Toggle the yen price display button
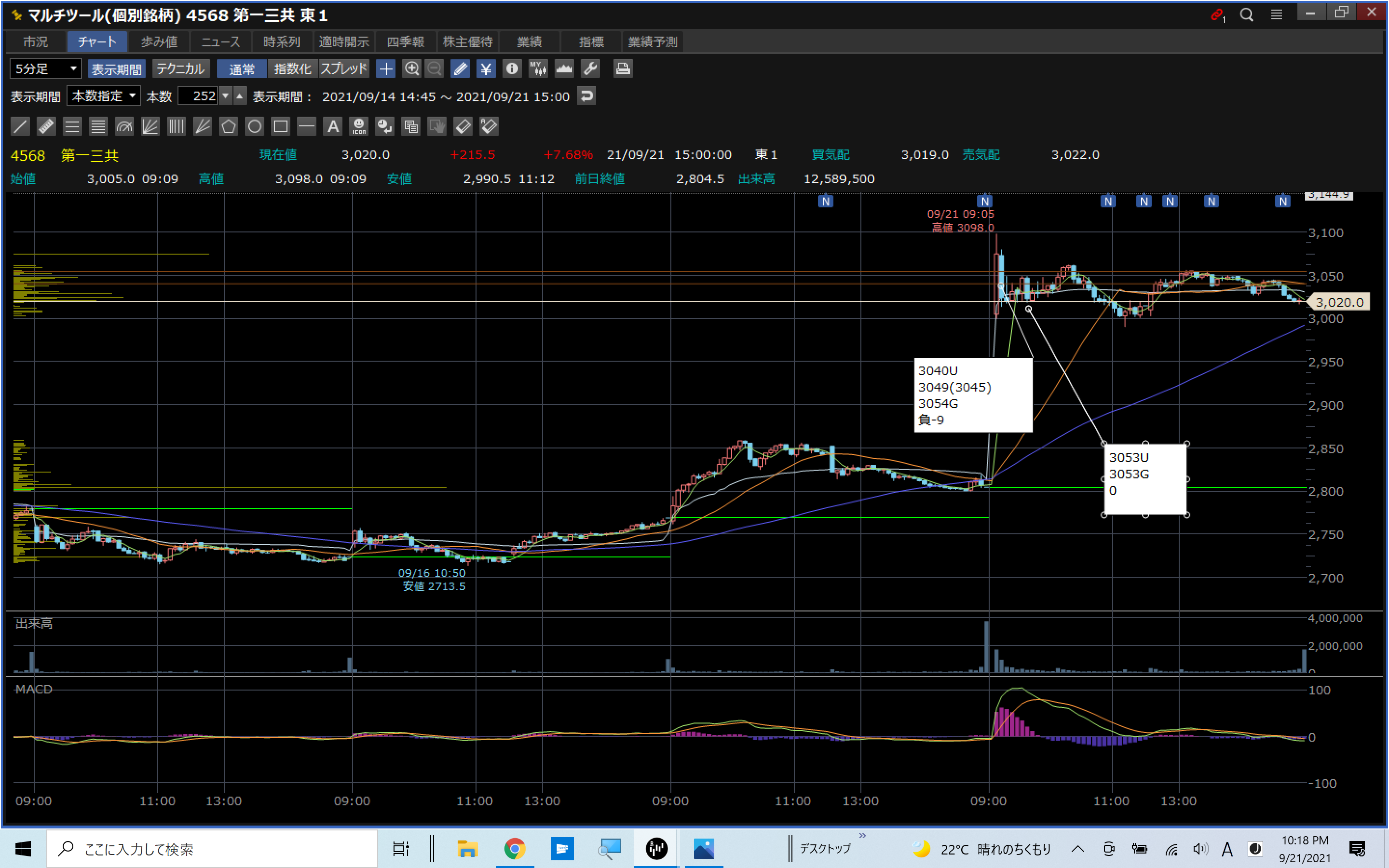The image size is (1389, 868). point(486,69)
